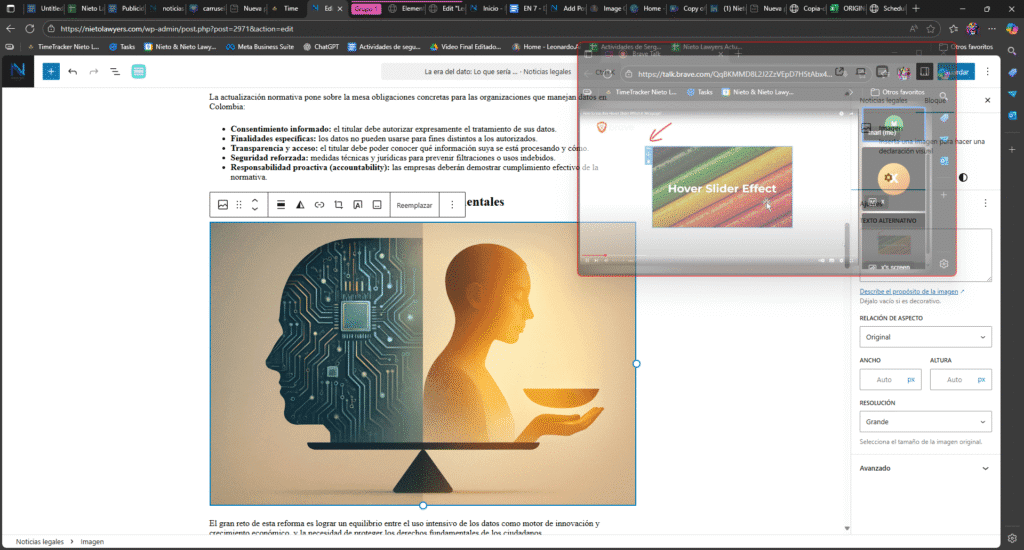This screenshot has width=1024, height=550.
Task: Click the head and scales image
Action: [x=423, y=364]
